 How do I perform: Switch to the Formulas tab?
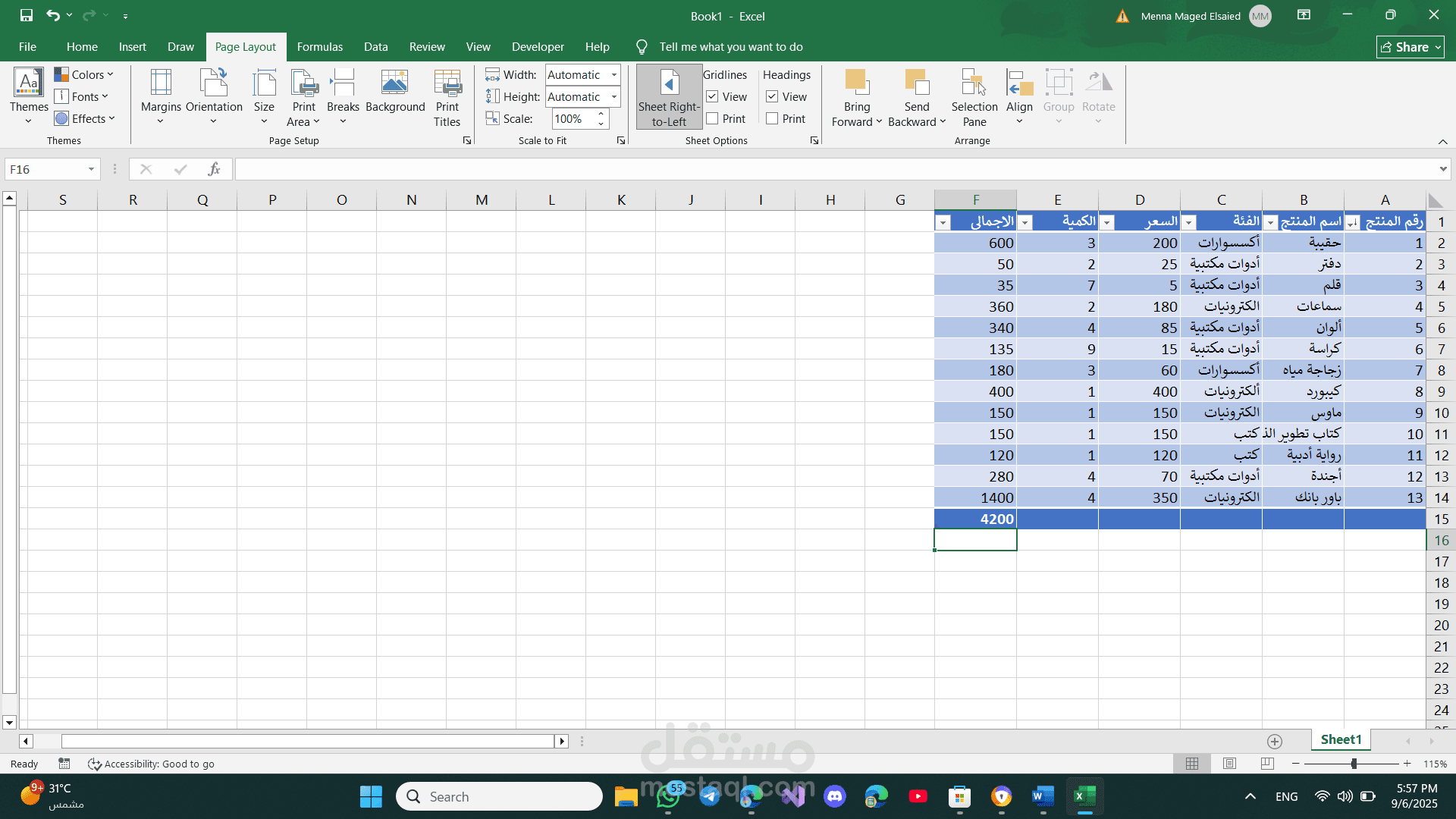[x=320, y=47]
